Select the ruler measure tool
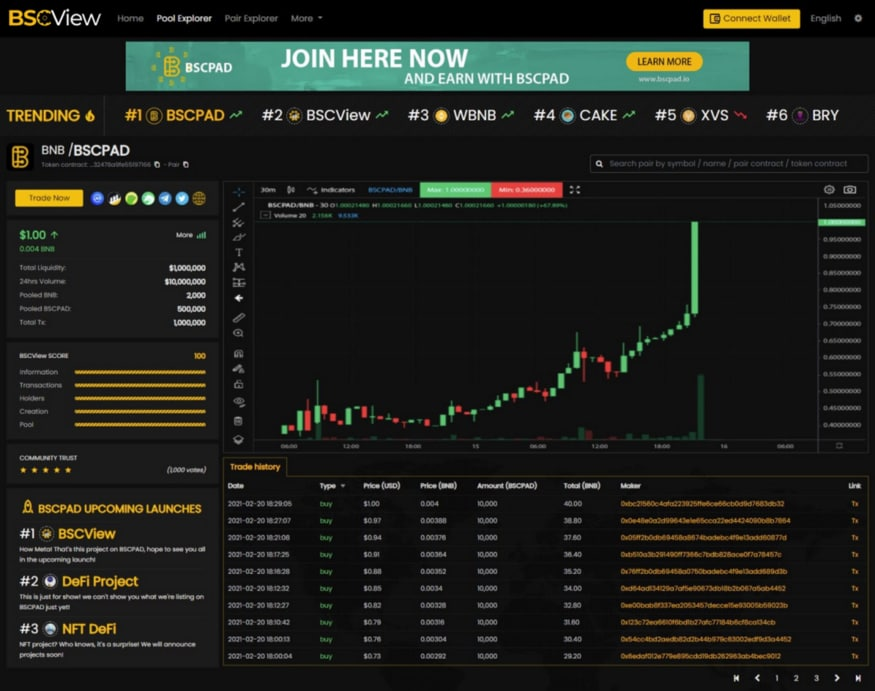Viewport: 875px width, 691px height. (239, 318)
